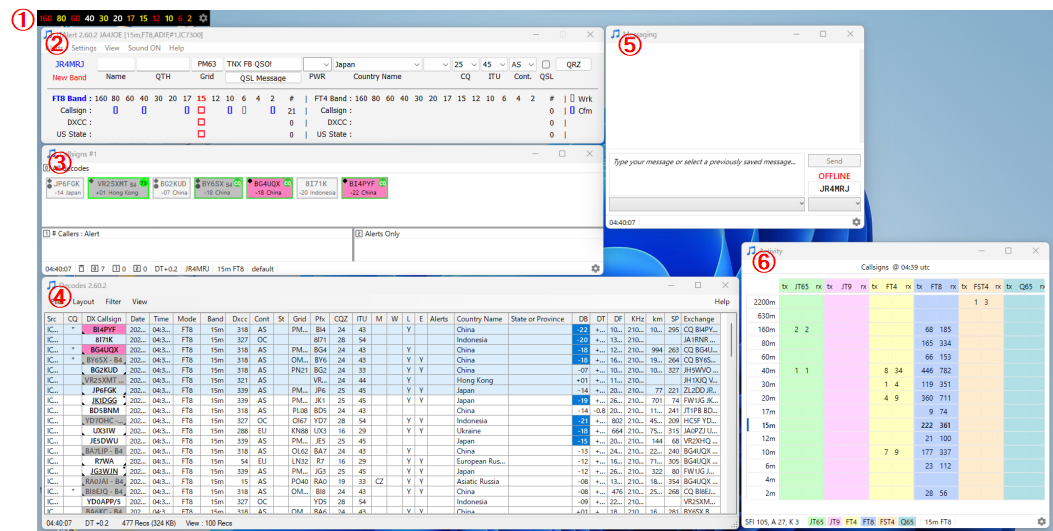Click the Alerts Only panel number icon

point(359,234)
